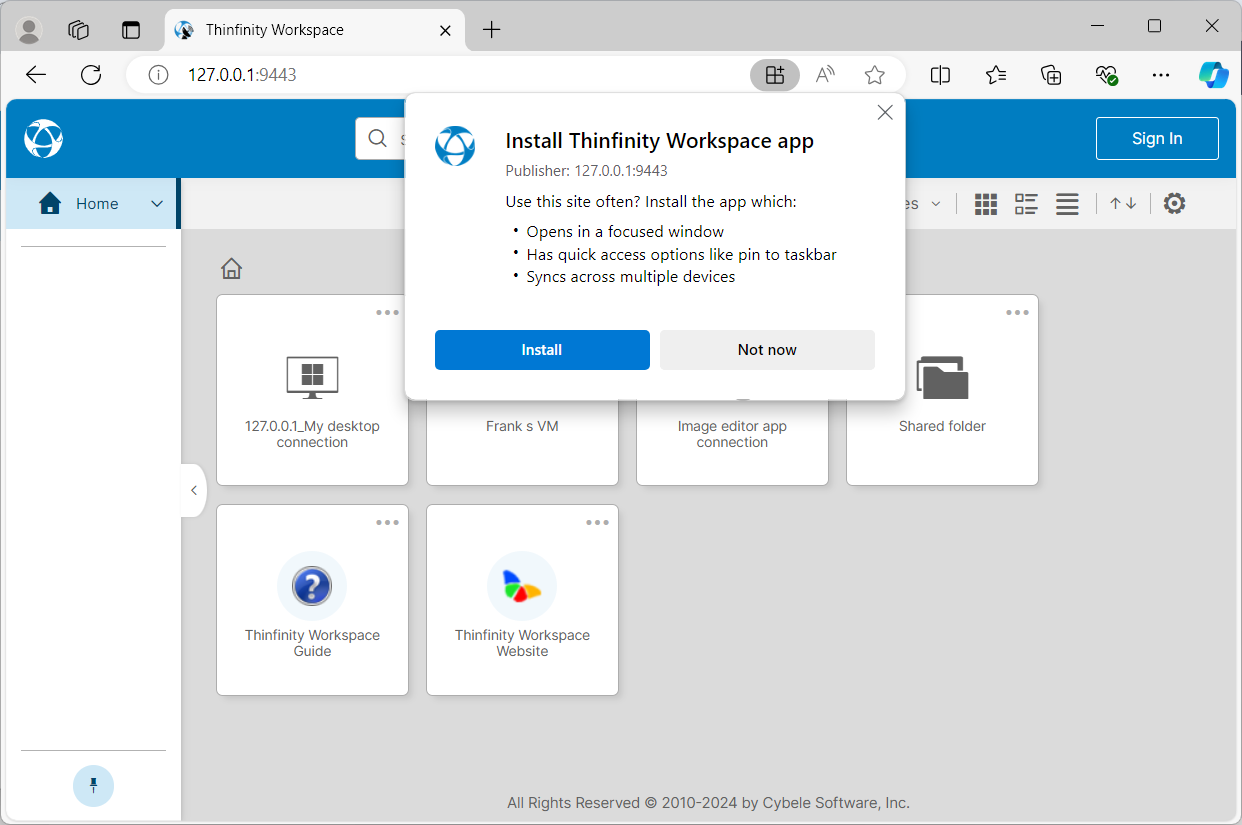
Task: Open options for Thinfinity Workspace Website card
Action: point(597,523)
